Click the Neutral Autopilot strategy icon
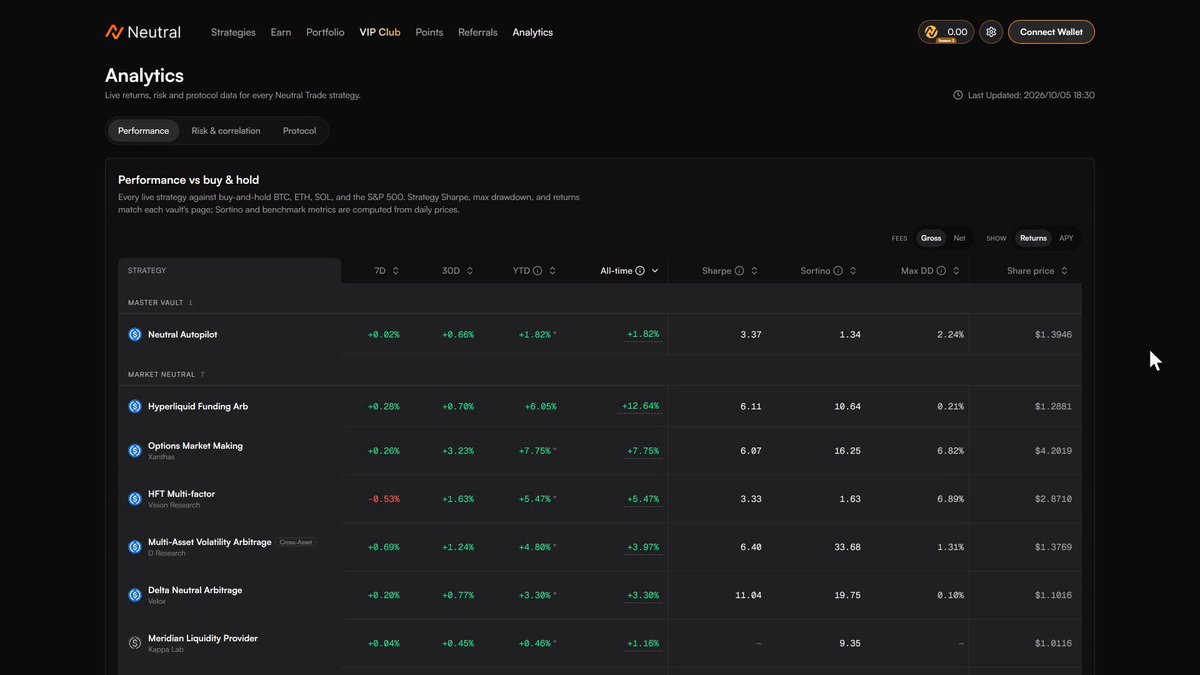1200x675 pixels. pos(135,335)
